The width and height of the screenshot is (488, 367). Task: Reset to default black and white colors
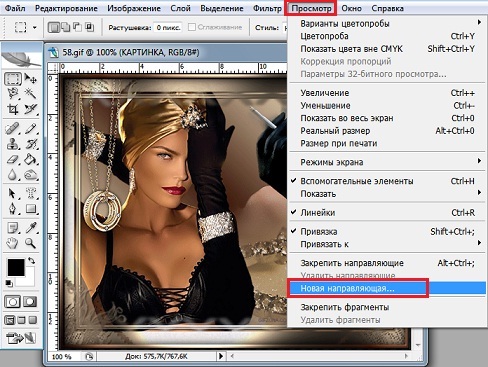[x=9, y=284]
